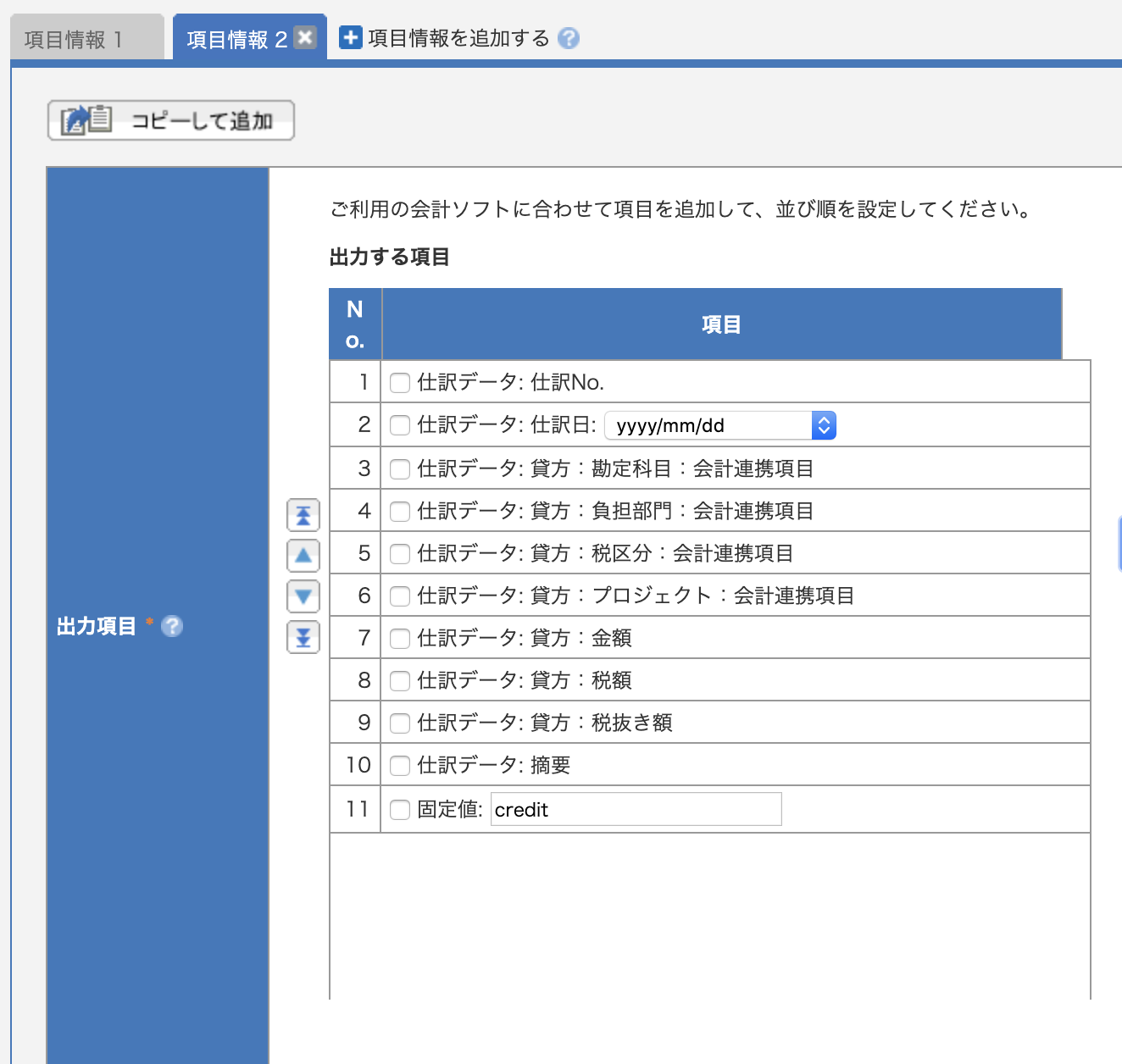The width and height of the screenshot is (1122, 1064).
Task: Close the 項目情報 2 tab with the X icon
Action: 306,37
